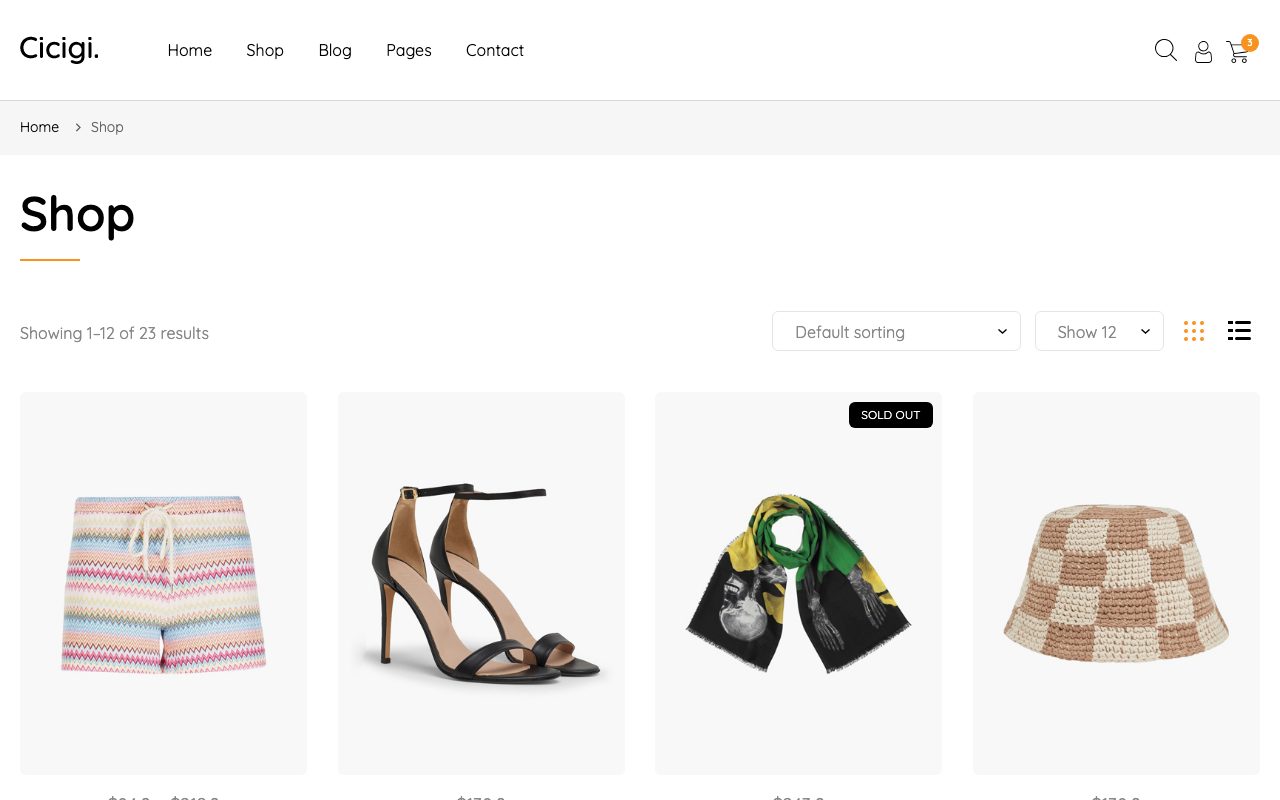Open the user account icon
Viewport: 1280px width, 800px height.
[1203, 52]
